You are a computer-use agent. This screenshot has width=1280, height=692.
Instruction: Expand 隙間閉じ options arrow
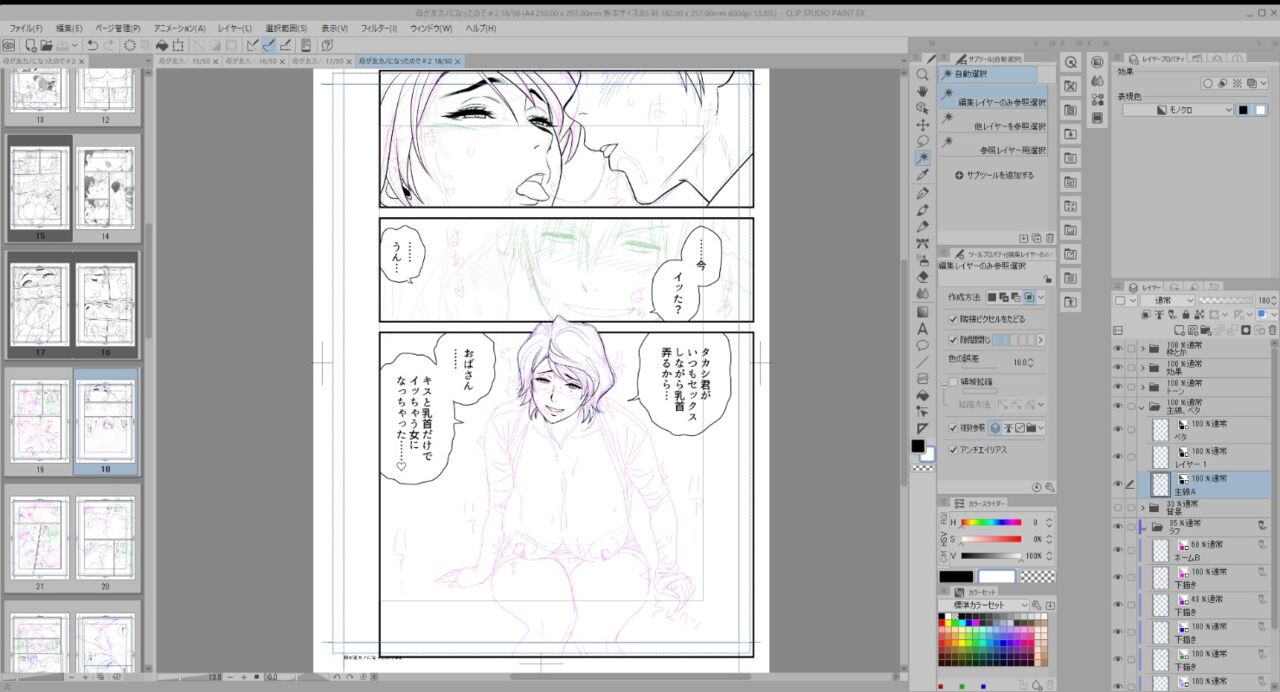pos(1040,340)
